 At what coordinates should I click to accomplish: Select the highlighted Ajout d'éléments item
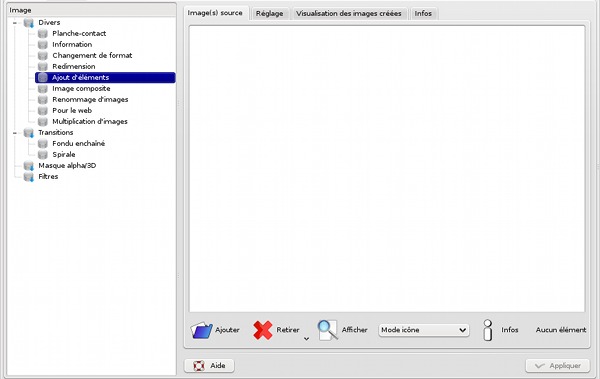(105, 78)
